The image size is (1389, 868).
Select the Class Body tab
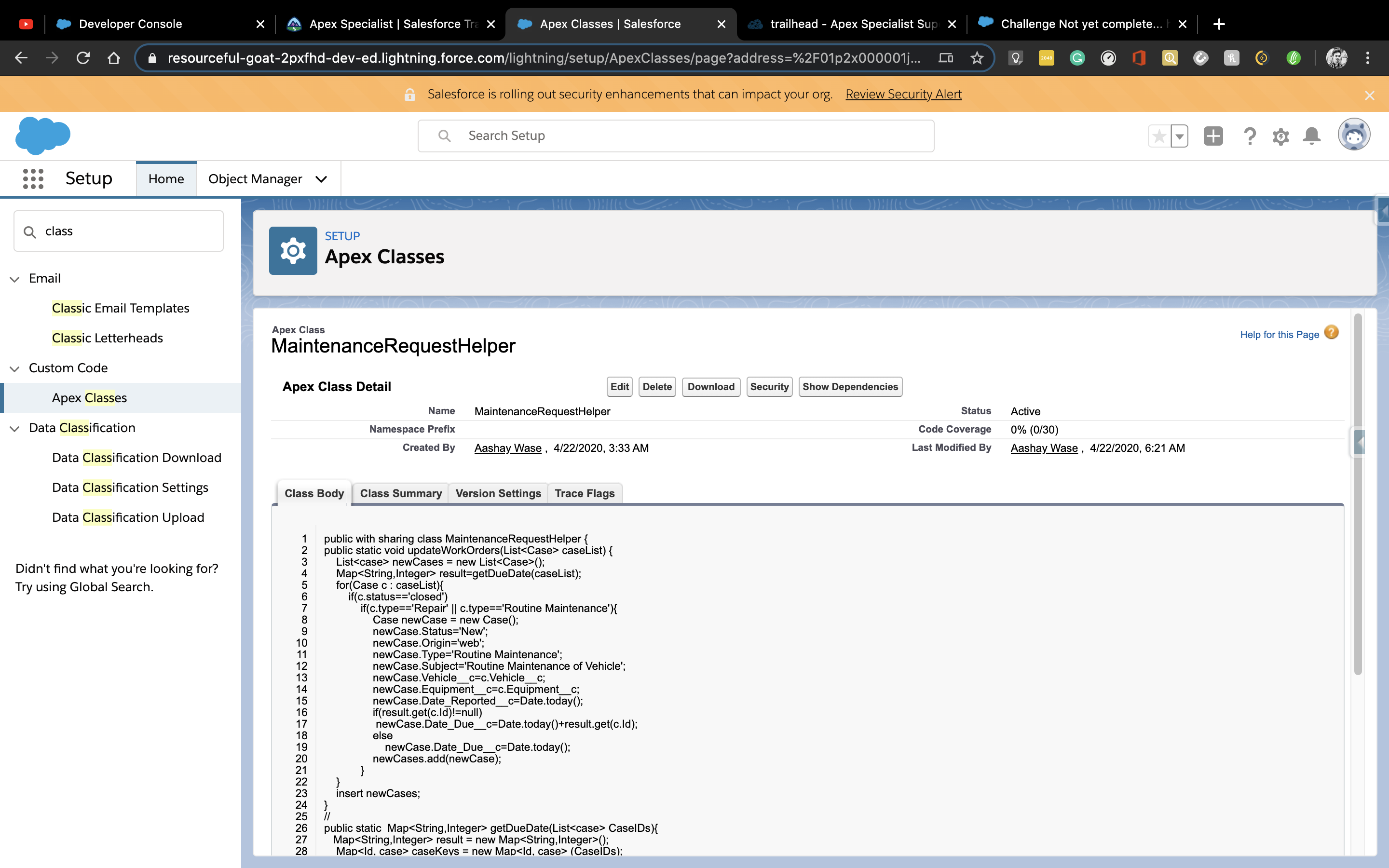click(x=314, y=494)
